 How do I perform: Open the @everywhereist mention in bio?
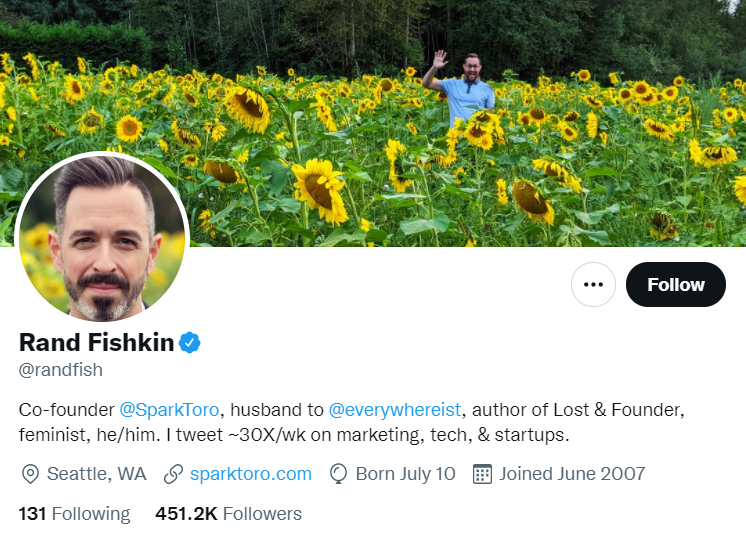395,410
